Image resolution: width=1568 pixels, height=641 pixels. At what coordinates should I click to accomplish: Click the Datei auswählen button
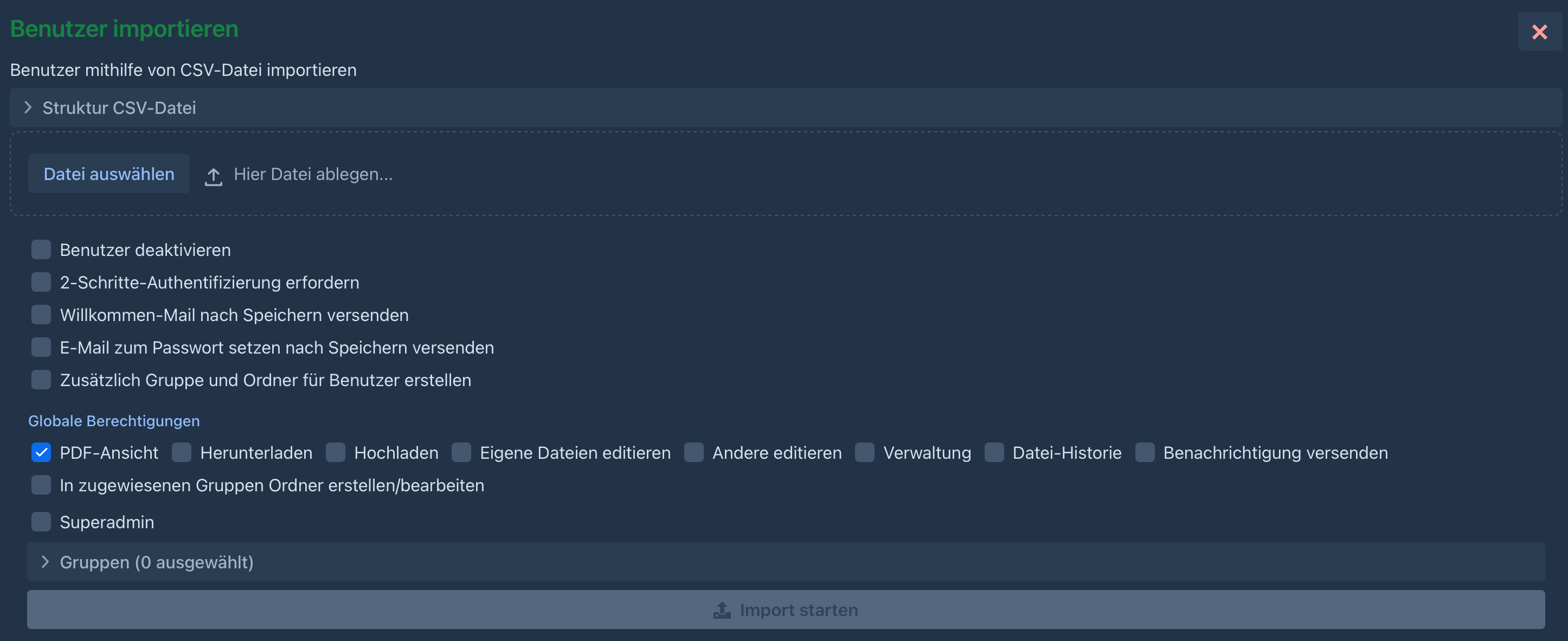(109, 174)
